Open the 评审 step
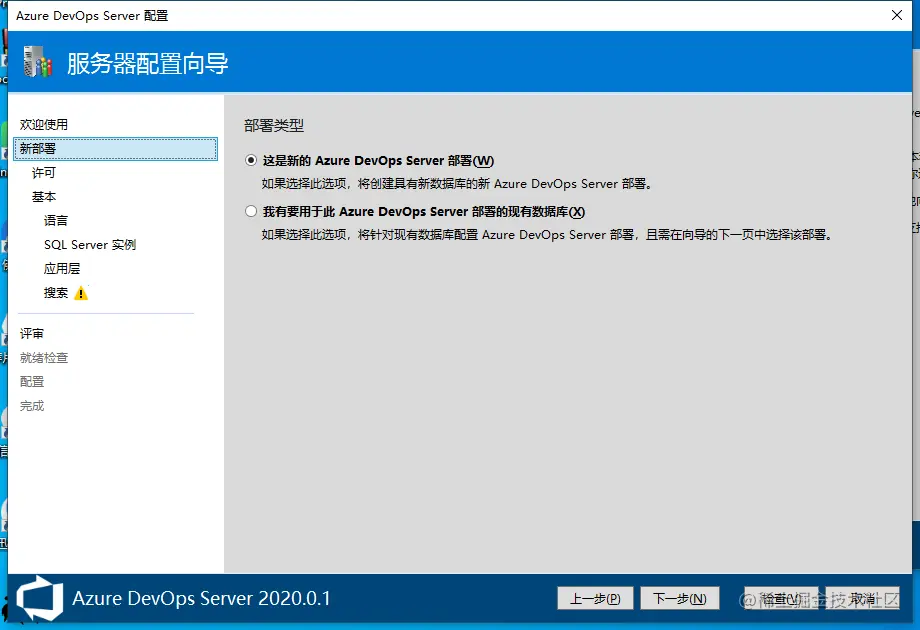 point(32,334)
